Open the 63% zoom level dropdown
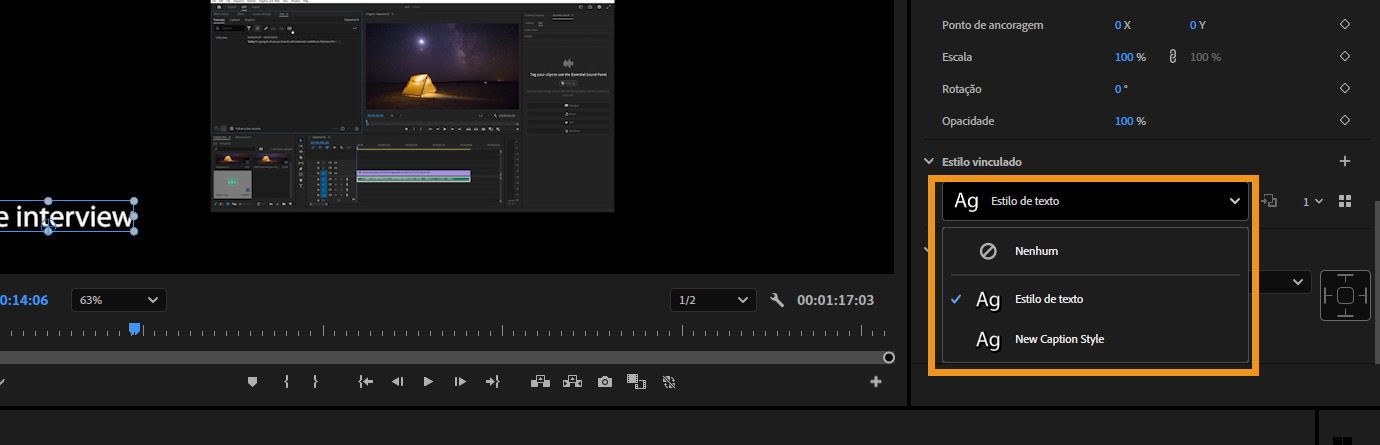 [x=119, y=300]
